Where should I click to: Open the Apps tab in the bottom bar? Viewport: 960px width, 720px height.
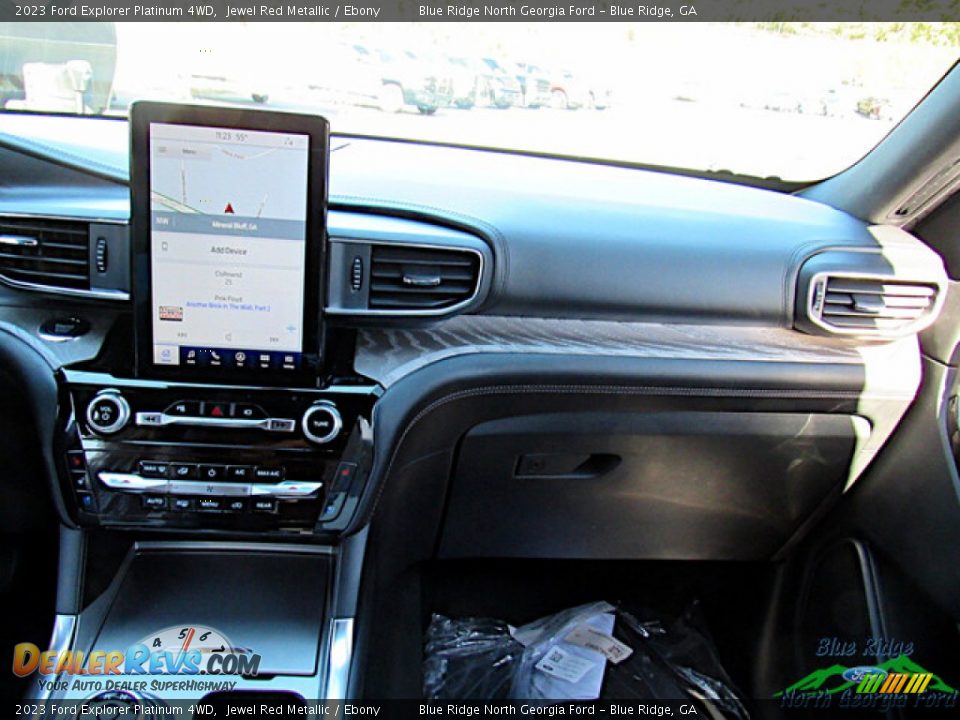pos(264,359)
